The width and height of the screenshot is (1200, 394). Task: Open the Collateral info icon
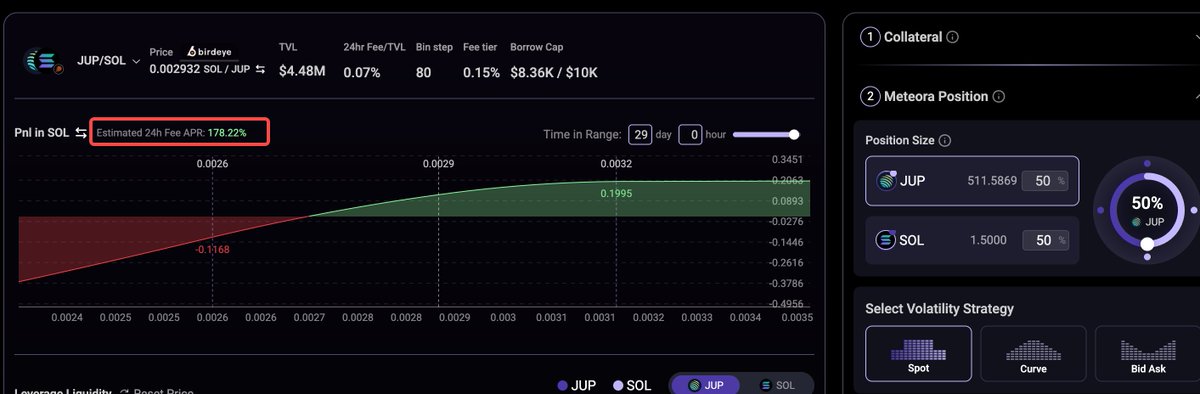952,37
